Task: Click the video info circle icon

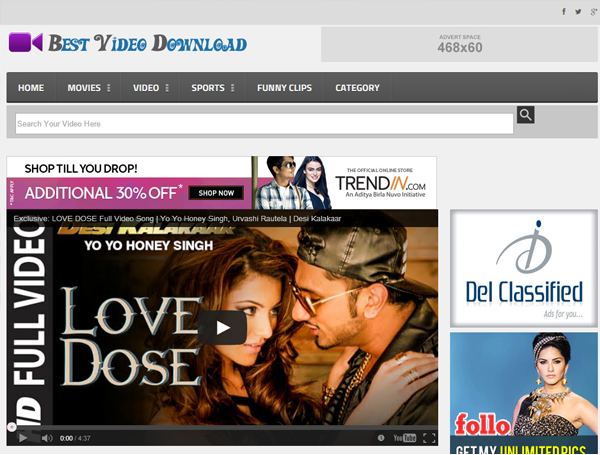Action: click(x=381, y=438)
